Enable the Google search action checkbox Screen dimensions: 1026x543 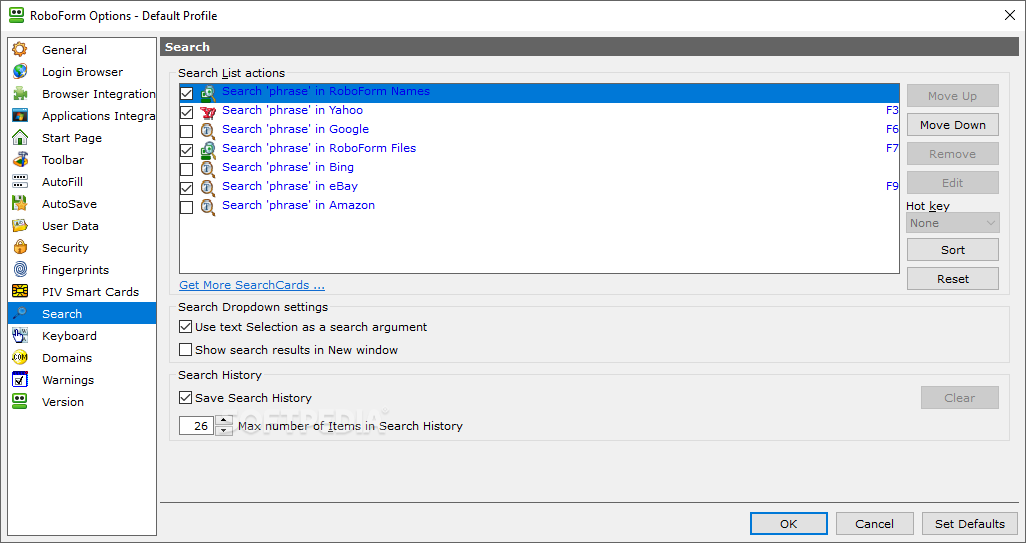coord(186,131)
